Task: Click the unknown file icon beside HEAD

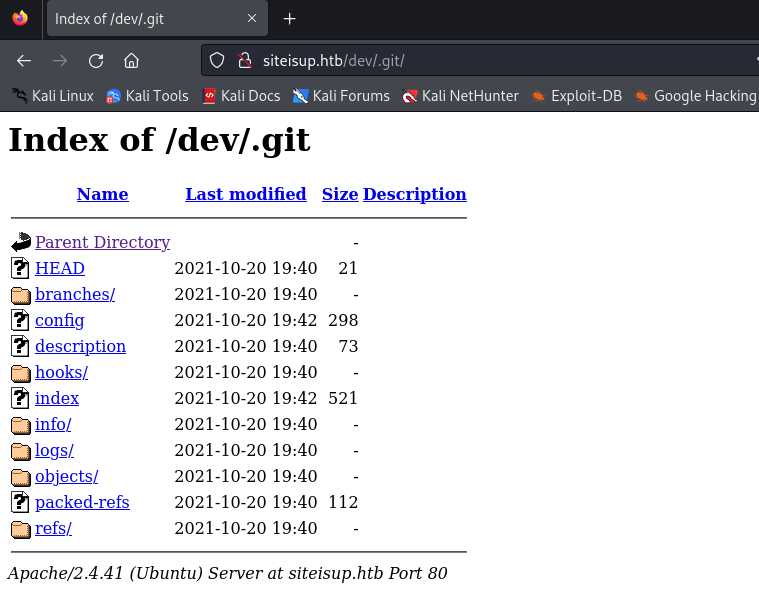Action: pyautogui.click(x=21, y=268)
